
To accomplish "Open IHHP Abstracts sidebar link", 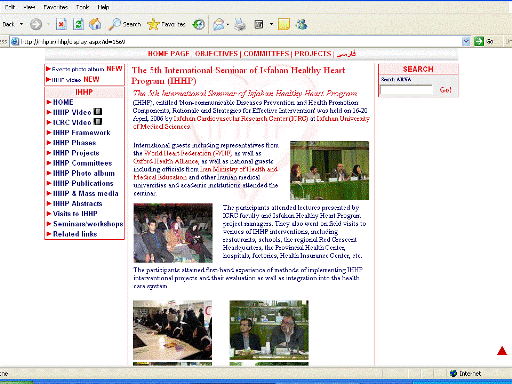I will (x=77, y=203).
